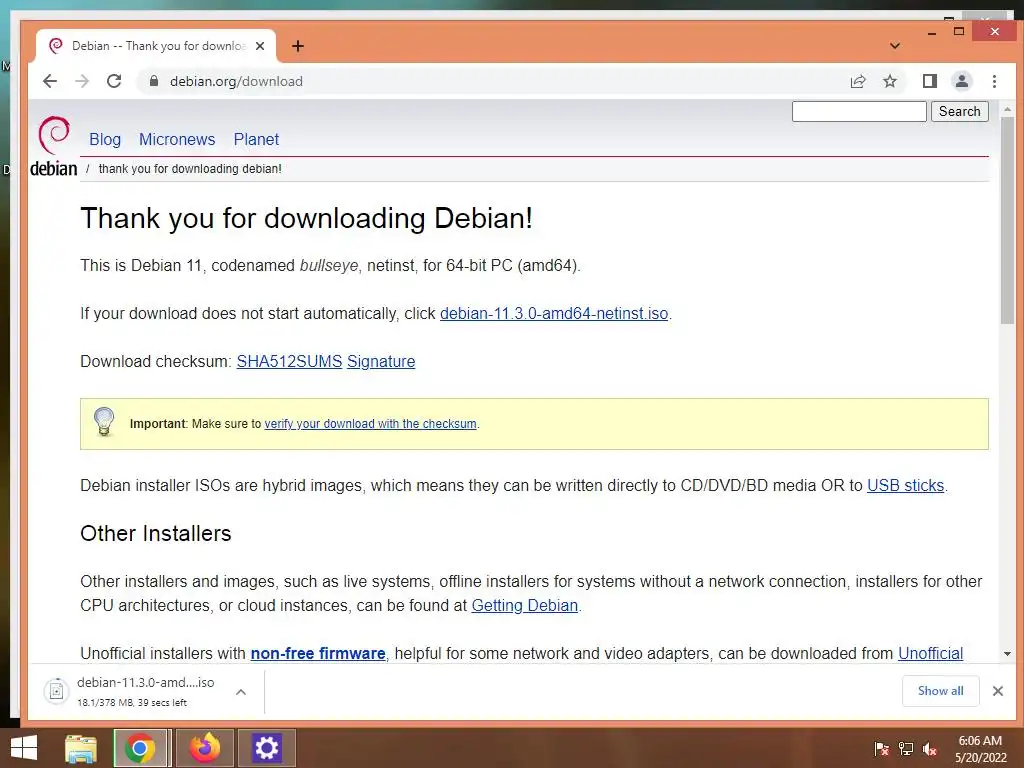Follow verify your download with checksum link

click(x=370, y=423)
